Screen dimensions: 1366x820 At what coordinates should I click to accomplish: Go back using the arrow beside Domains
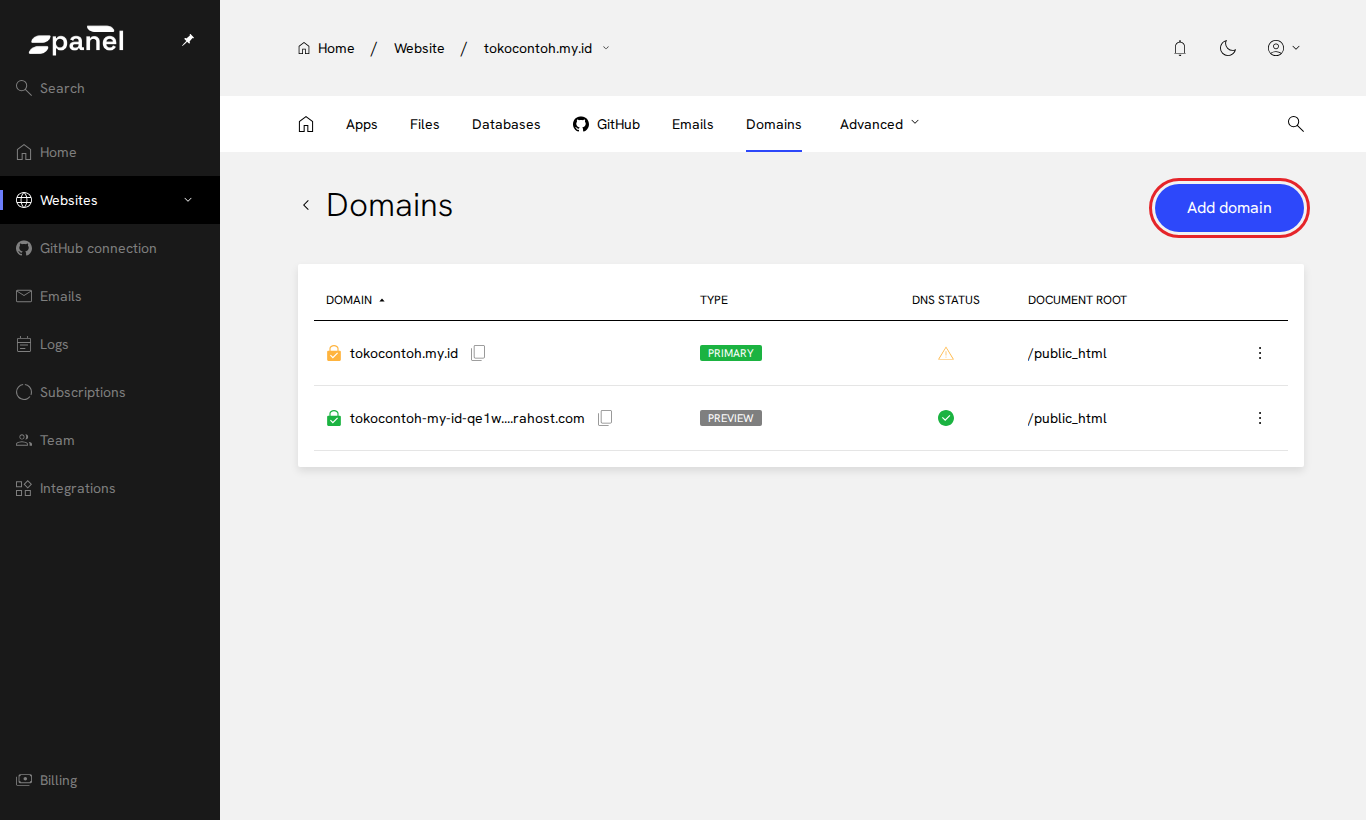click(306, 205)
